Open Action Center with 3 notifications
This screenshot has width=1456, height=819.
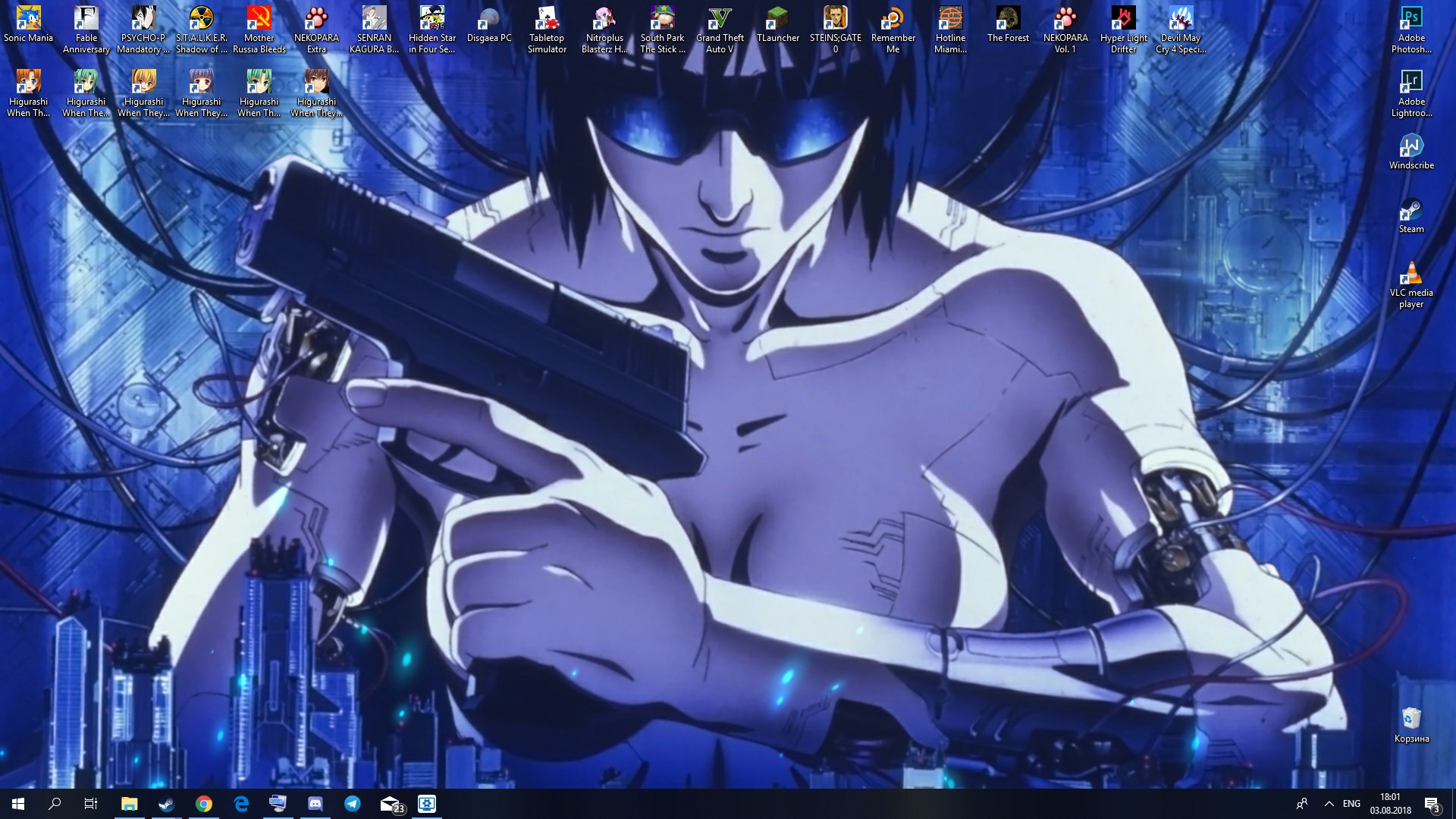pyautogui.click(x=1432, y=804)
